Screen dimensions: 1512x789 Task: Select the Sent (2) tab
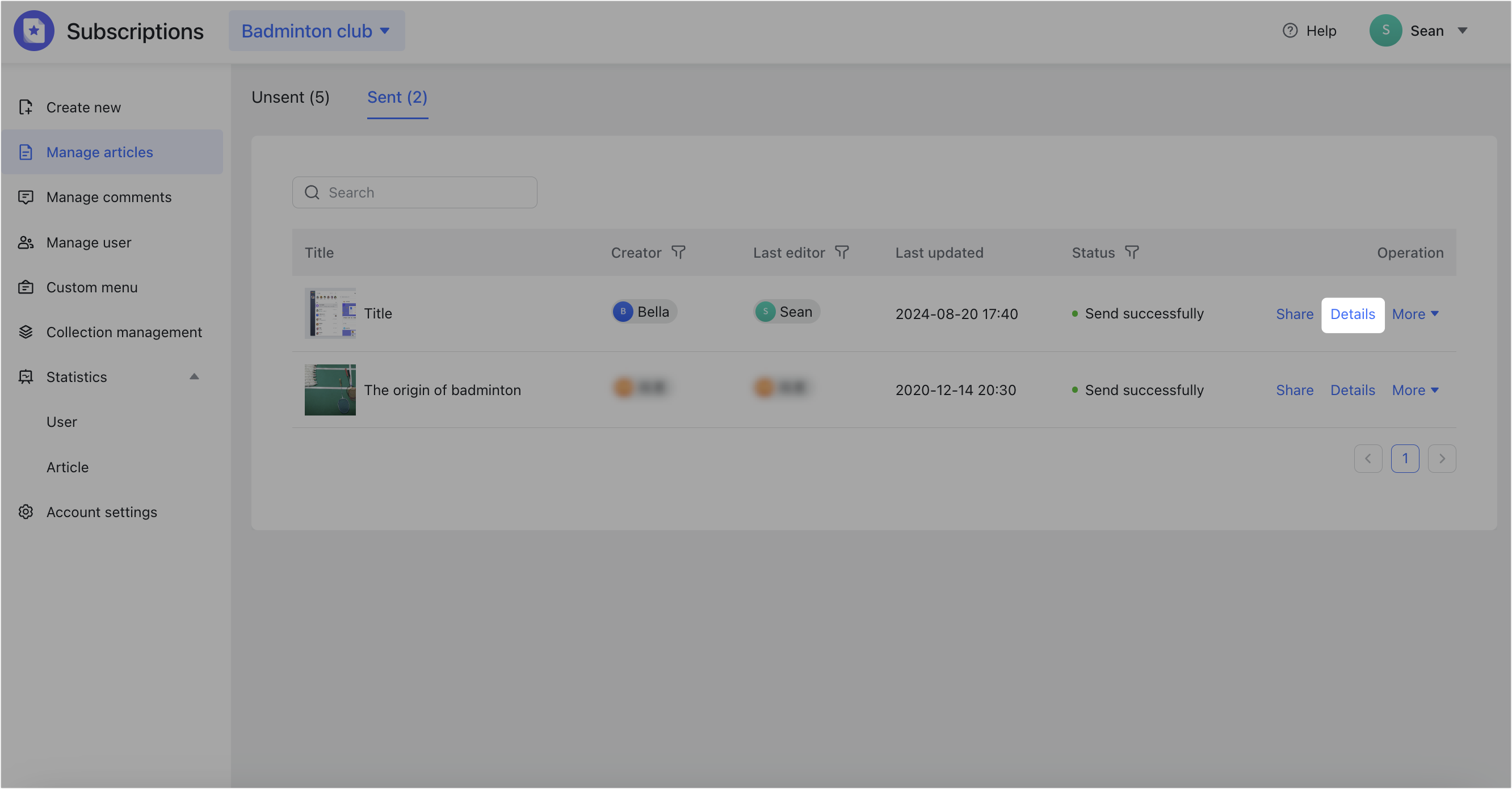tap(397, 98)
